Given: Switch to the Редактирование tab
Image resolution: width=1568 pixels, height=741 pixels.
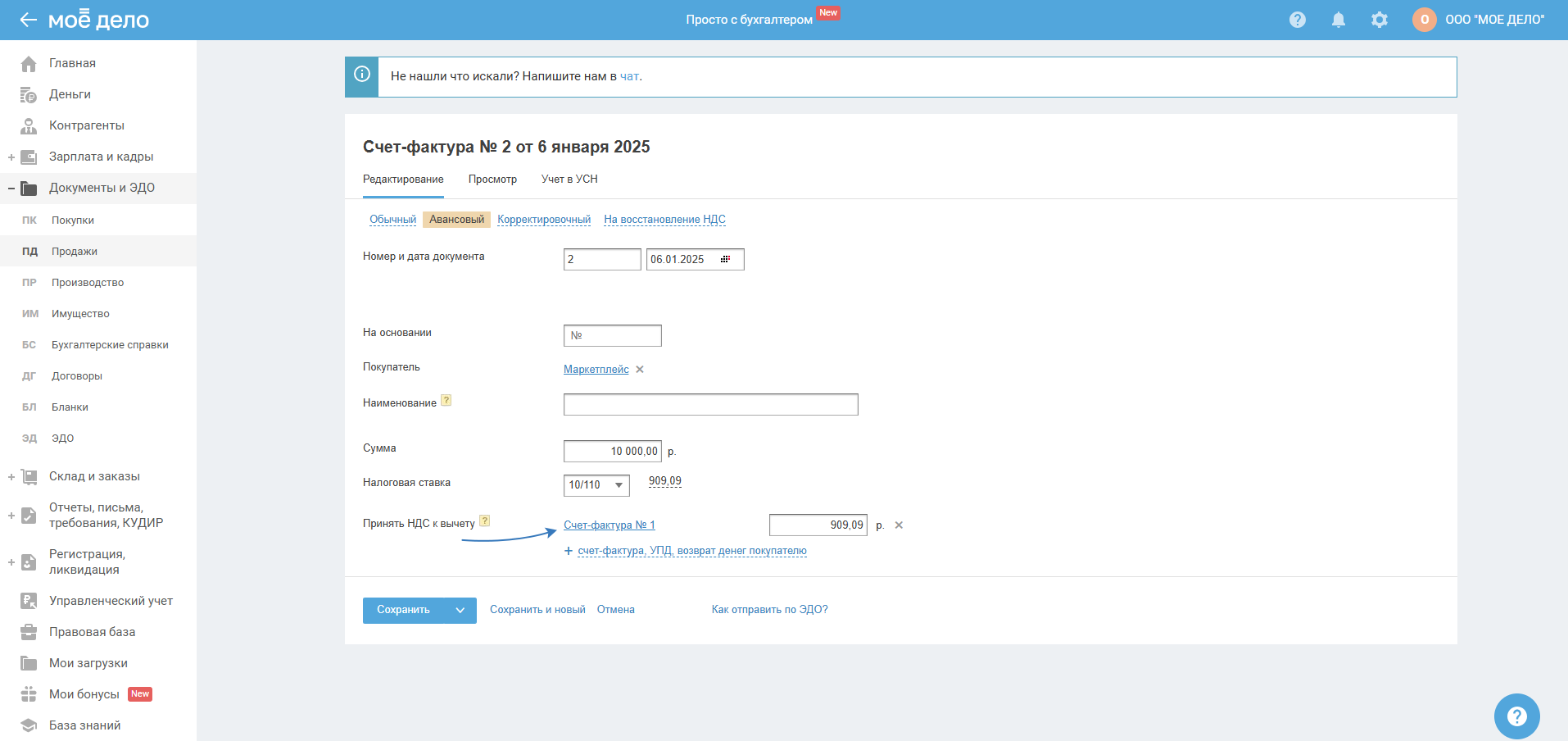Looking at the screenshot, I should (x=403, y=180).
